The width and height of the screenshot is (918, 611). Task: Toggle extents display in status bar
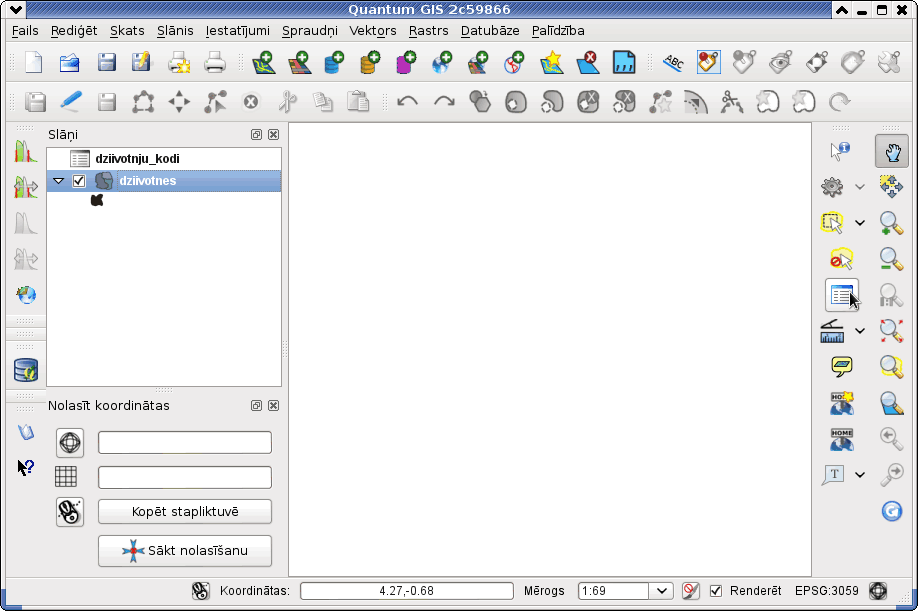[x=200, y=591]
